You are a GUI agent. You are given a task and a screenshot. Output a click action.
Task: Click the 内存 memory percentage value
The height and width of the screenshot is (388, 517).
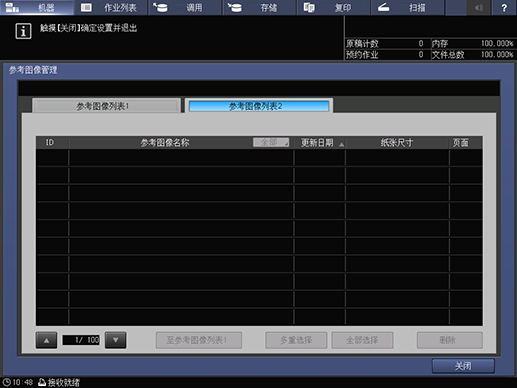[x=497, y=44]
